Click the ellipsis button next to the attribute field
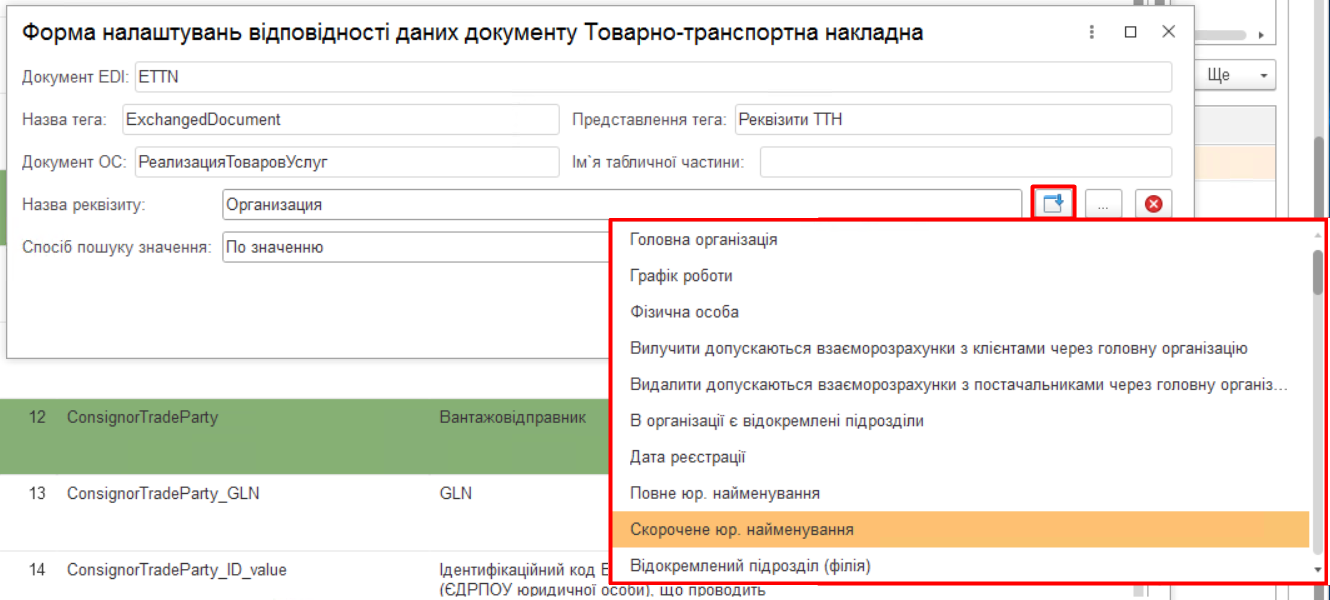 pos(1103,204)
